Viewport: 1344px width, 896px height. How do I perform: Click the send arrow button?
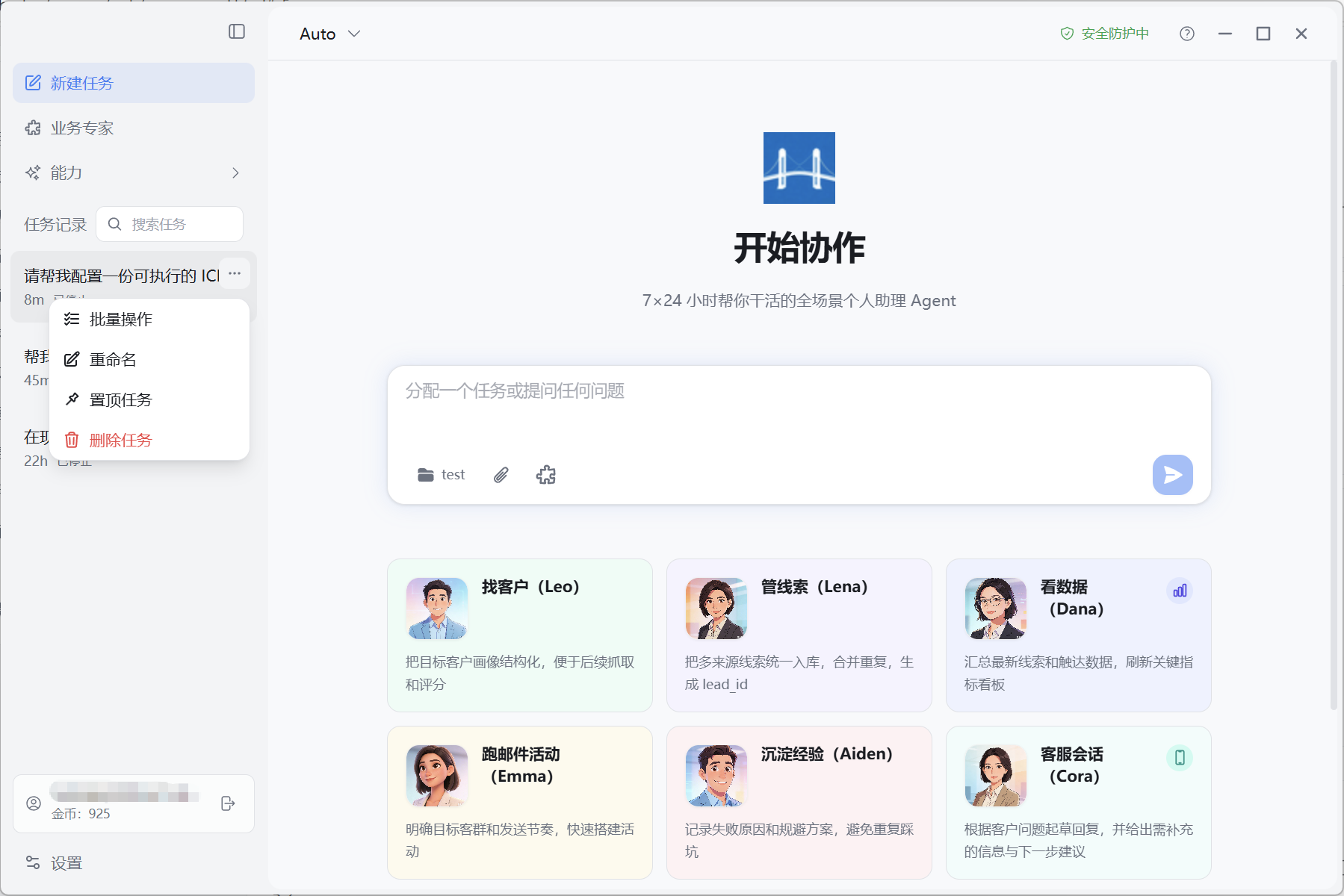1172,475
